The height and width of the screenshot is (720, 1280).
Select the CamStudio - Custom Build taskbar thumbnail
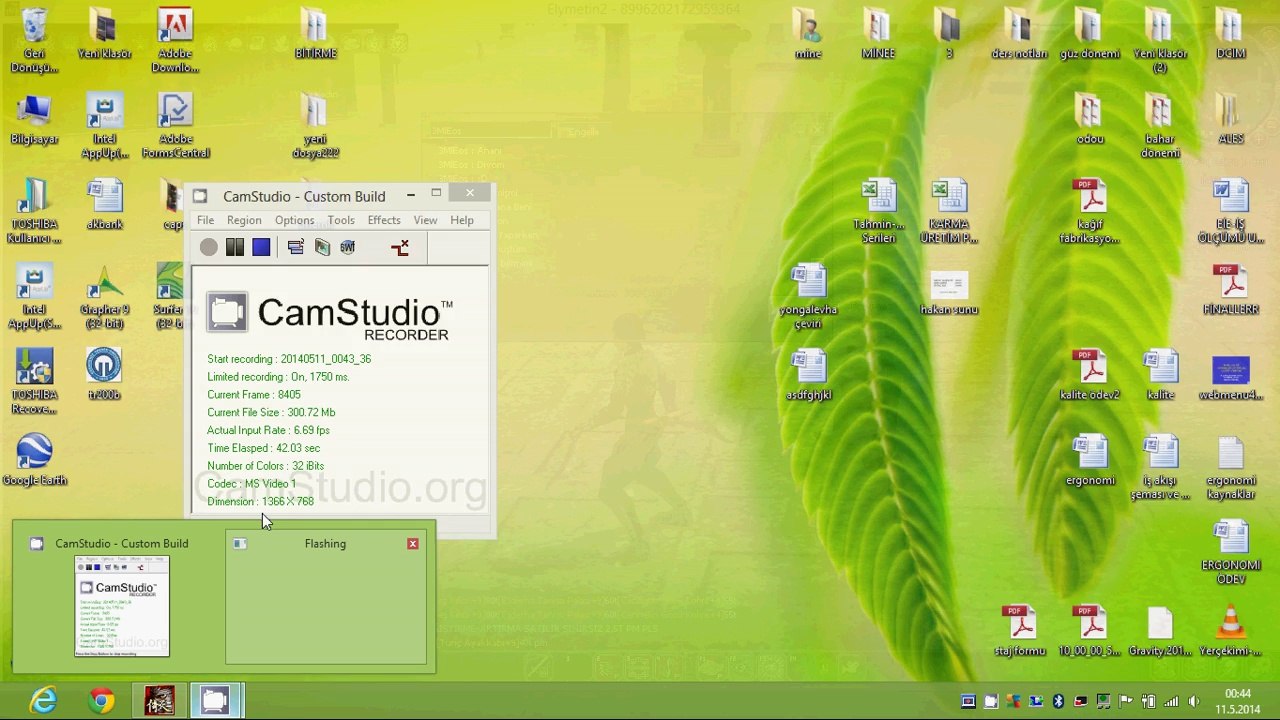[x=122, y=597]
